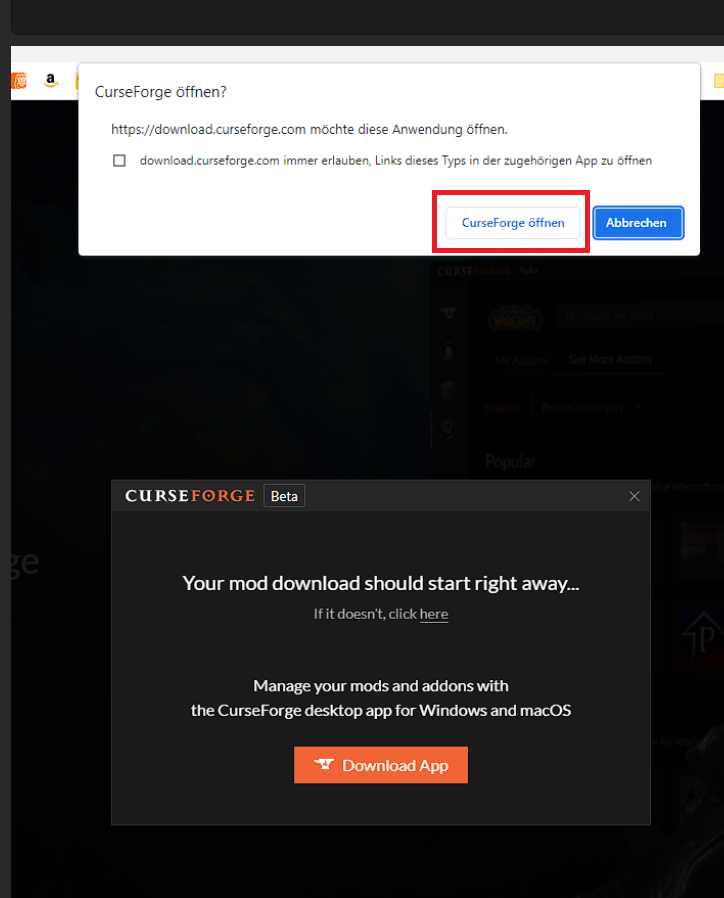Image resolution: width=724 pixels, height=898 pixels.
Task: Select the highlighted WoW sidebar game icon
Action: tap(448, 428)
